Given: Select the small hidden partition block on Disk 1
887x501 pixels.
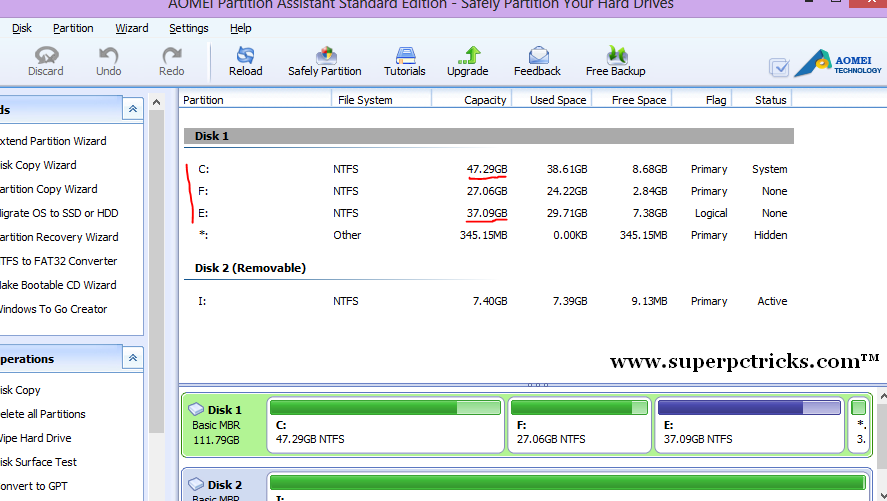Looking at the screenshot, I should [x=859, y=425].
